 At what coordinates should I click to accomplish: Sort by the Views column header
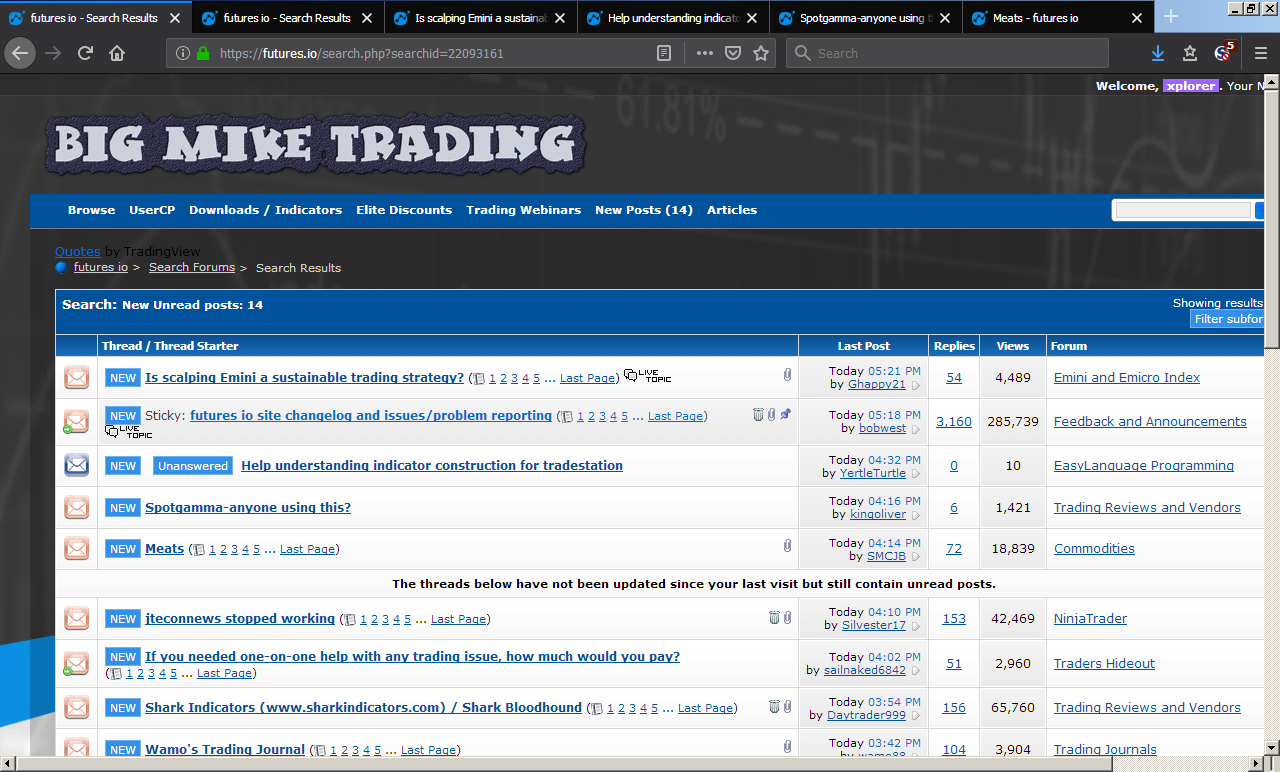1013,346
